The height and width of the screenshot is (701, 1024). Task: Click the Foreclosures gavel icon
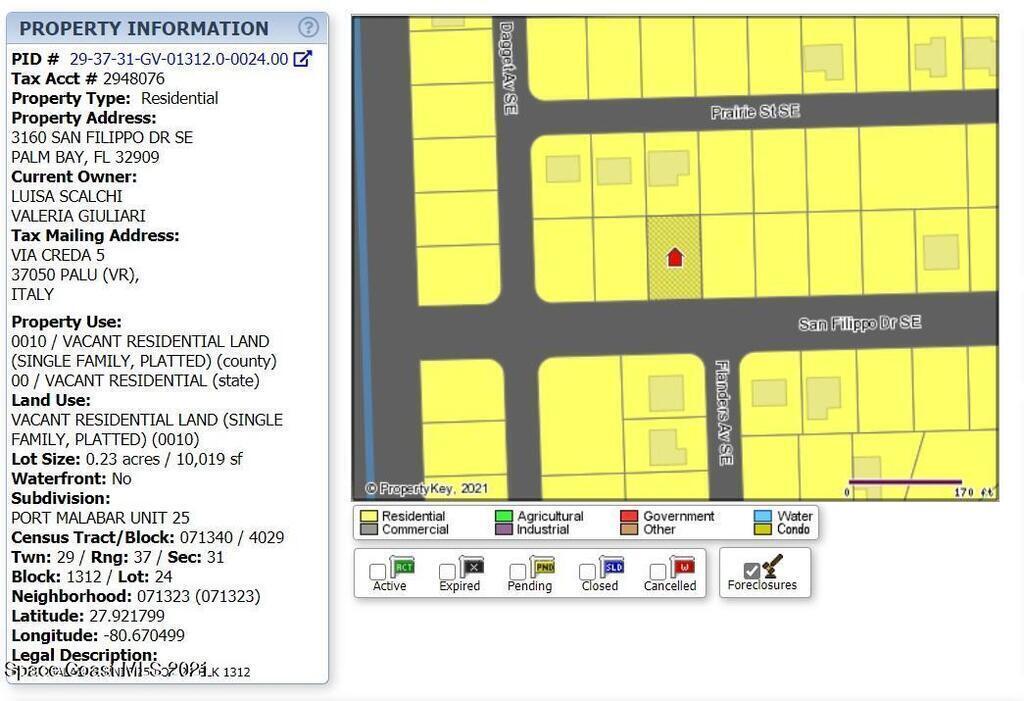[x=772, y=566]
